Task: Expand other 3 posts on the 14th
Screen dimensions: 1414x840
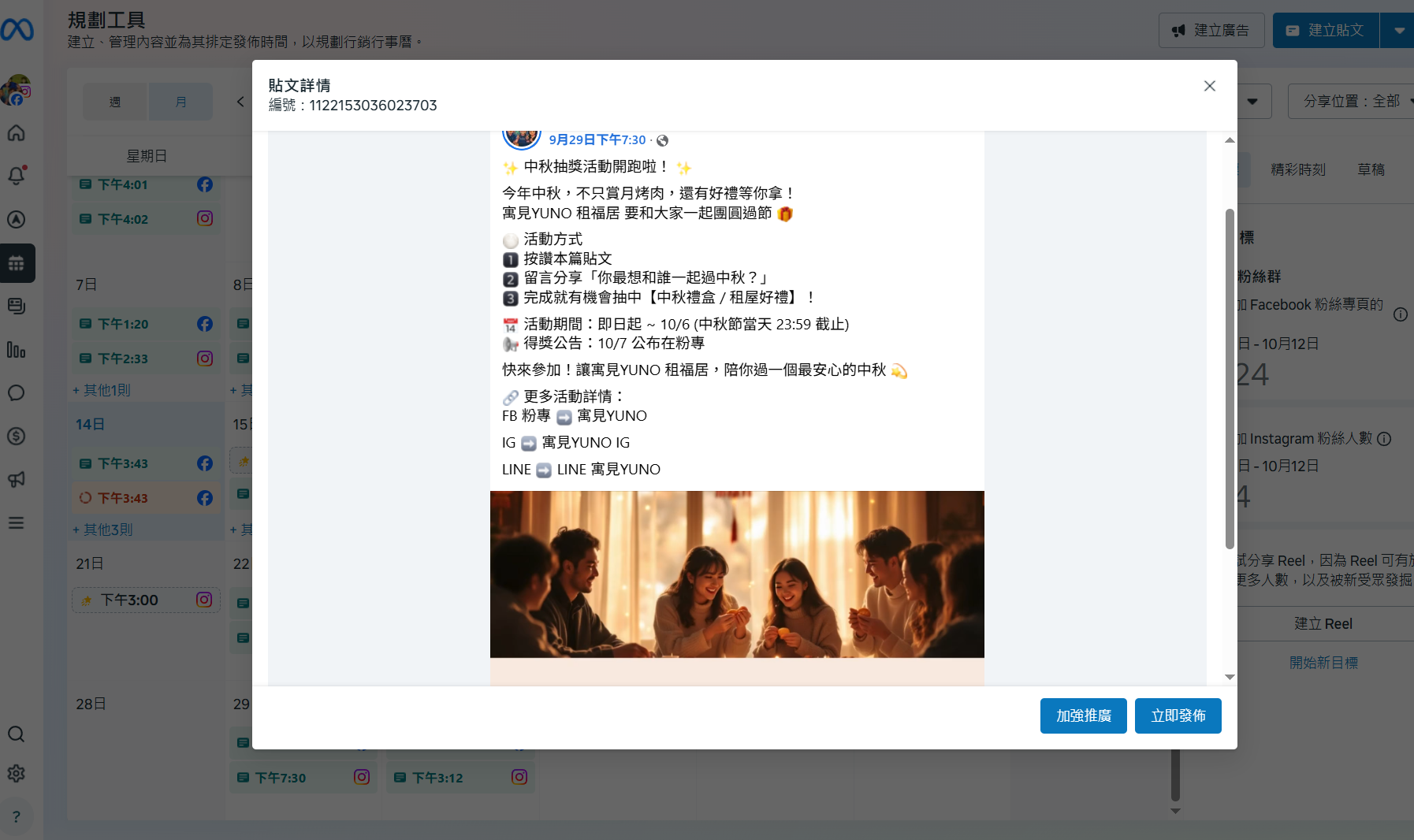Action: point(103,530)
